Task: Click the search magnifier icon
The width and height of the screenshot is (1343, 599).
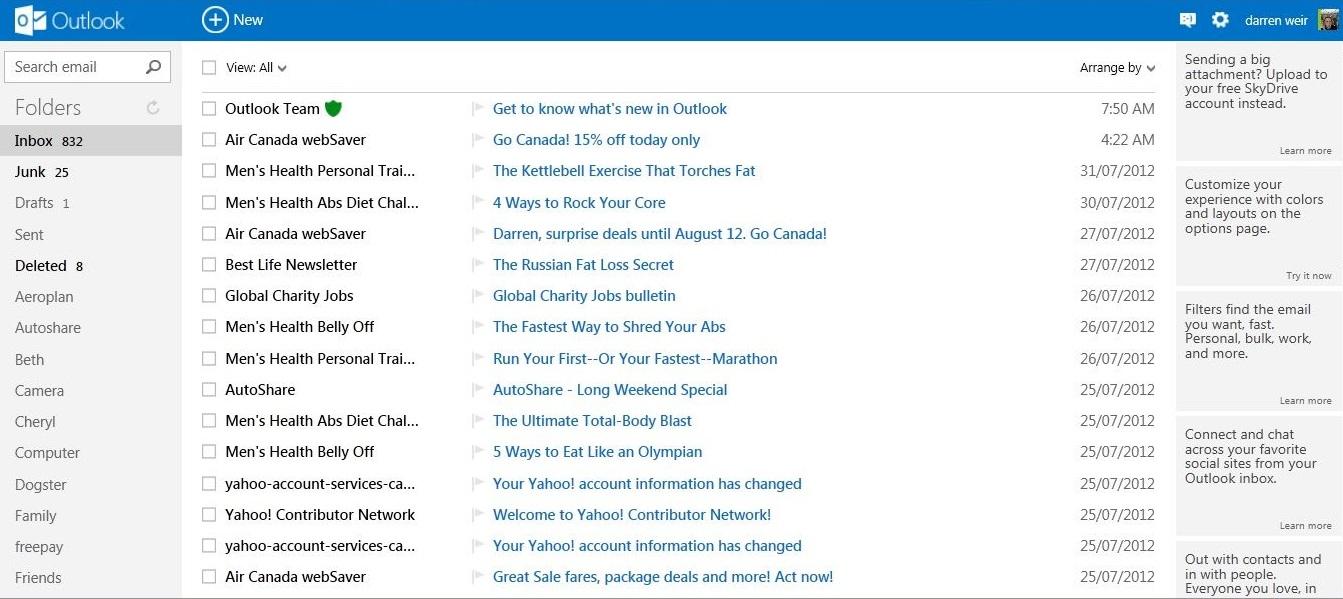Action: pos(153,67)
